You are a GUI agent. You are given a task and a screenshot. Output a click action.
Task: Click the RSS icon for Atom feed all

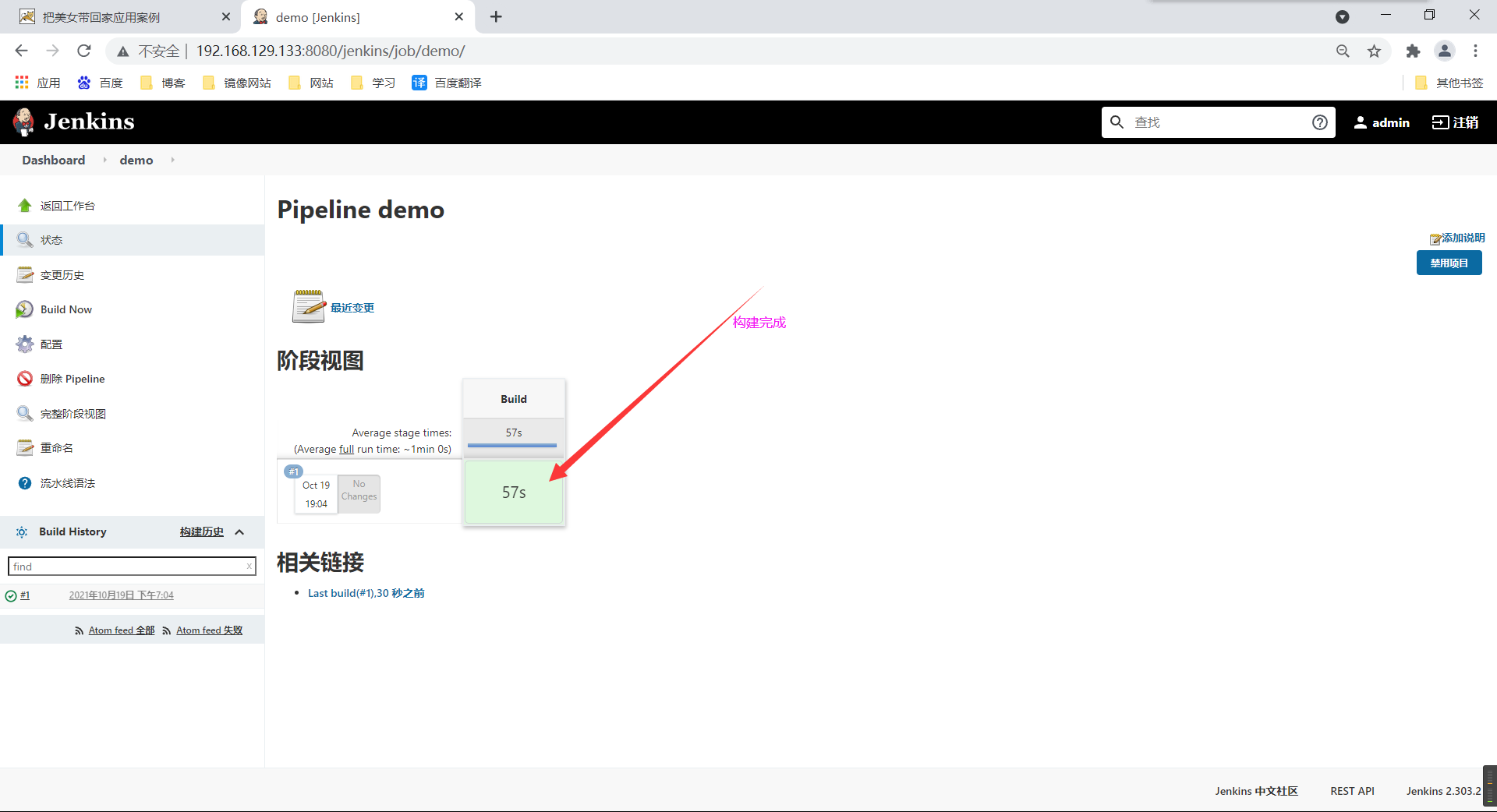79,631
